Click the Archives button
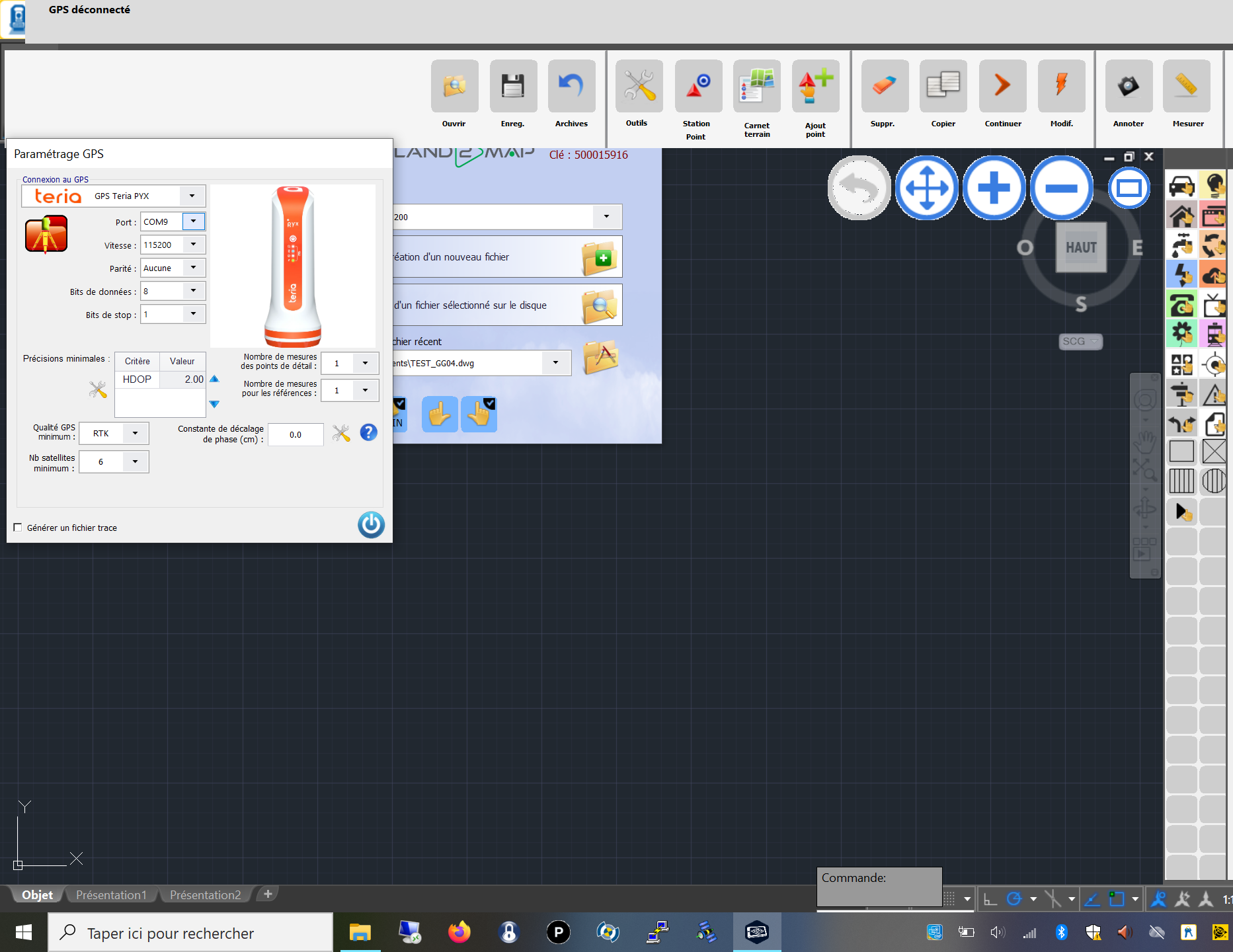Viewport: 1233px width, 952px height. (571, 87)
